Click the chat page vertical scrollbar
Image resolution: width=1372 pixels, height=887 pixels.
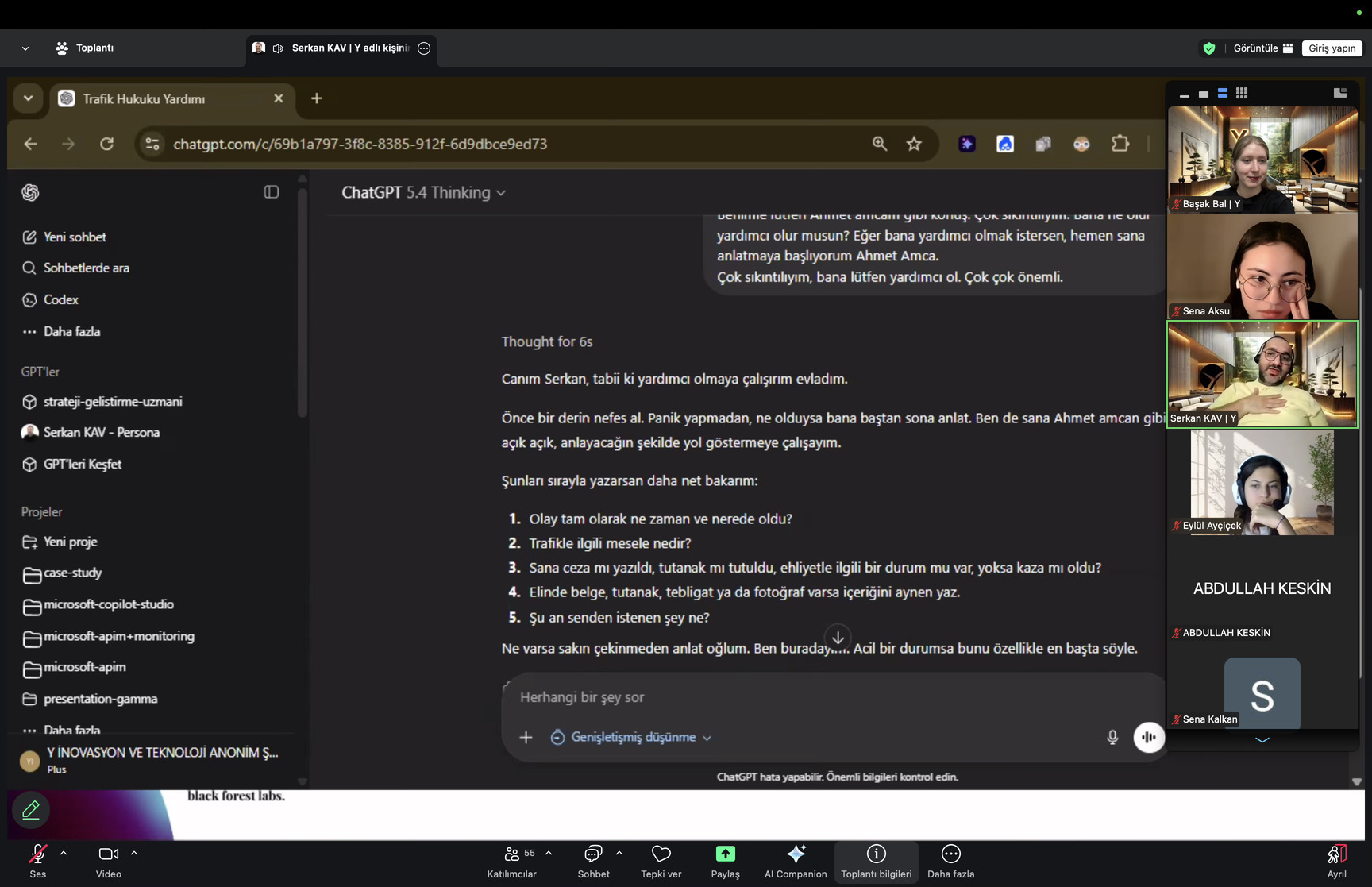tap(1356, 476)
